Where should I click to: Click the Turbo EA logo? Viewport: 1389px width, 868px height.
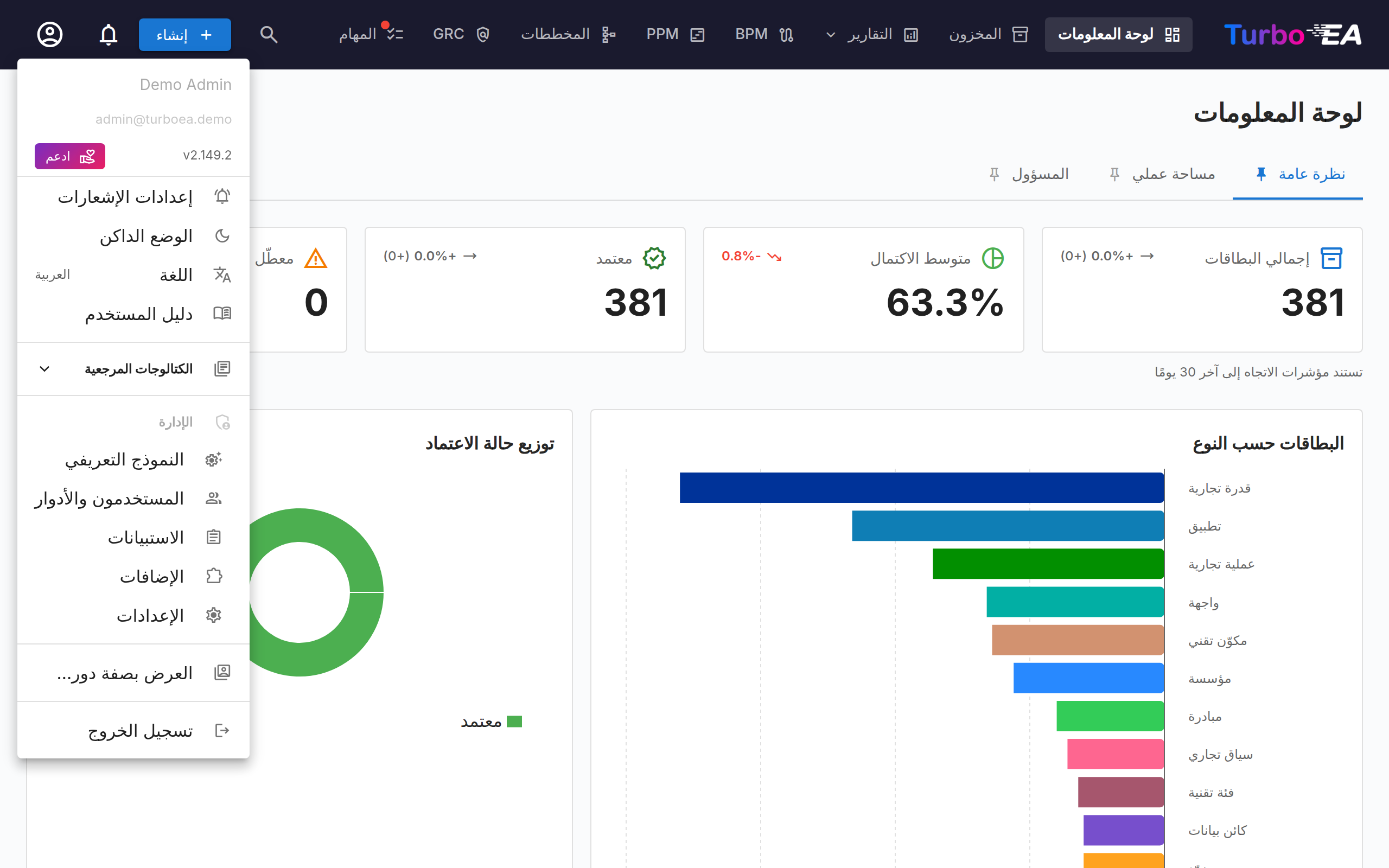tap(1292, 34)
